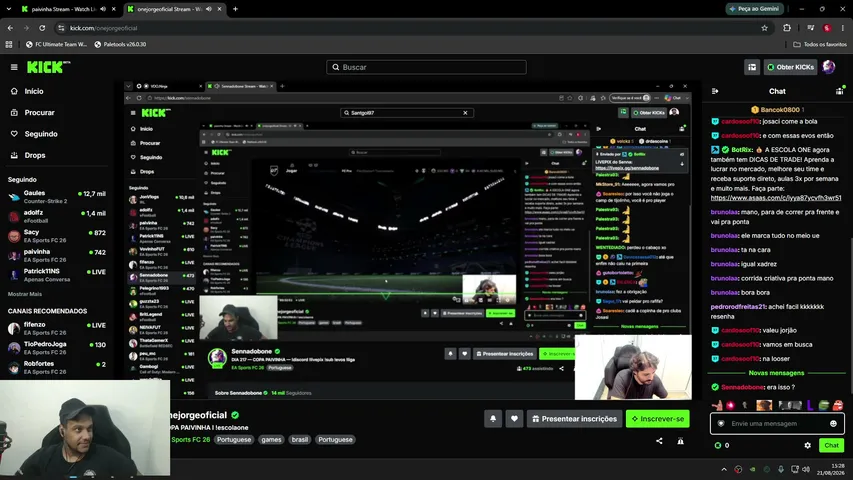This screenshot has height=480, width=853.
Task: Open Paletools v26.0.30 bookmark
Action: pos(120,45)
